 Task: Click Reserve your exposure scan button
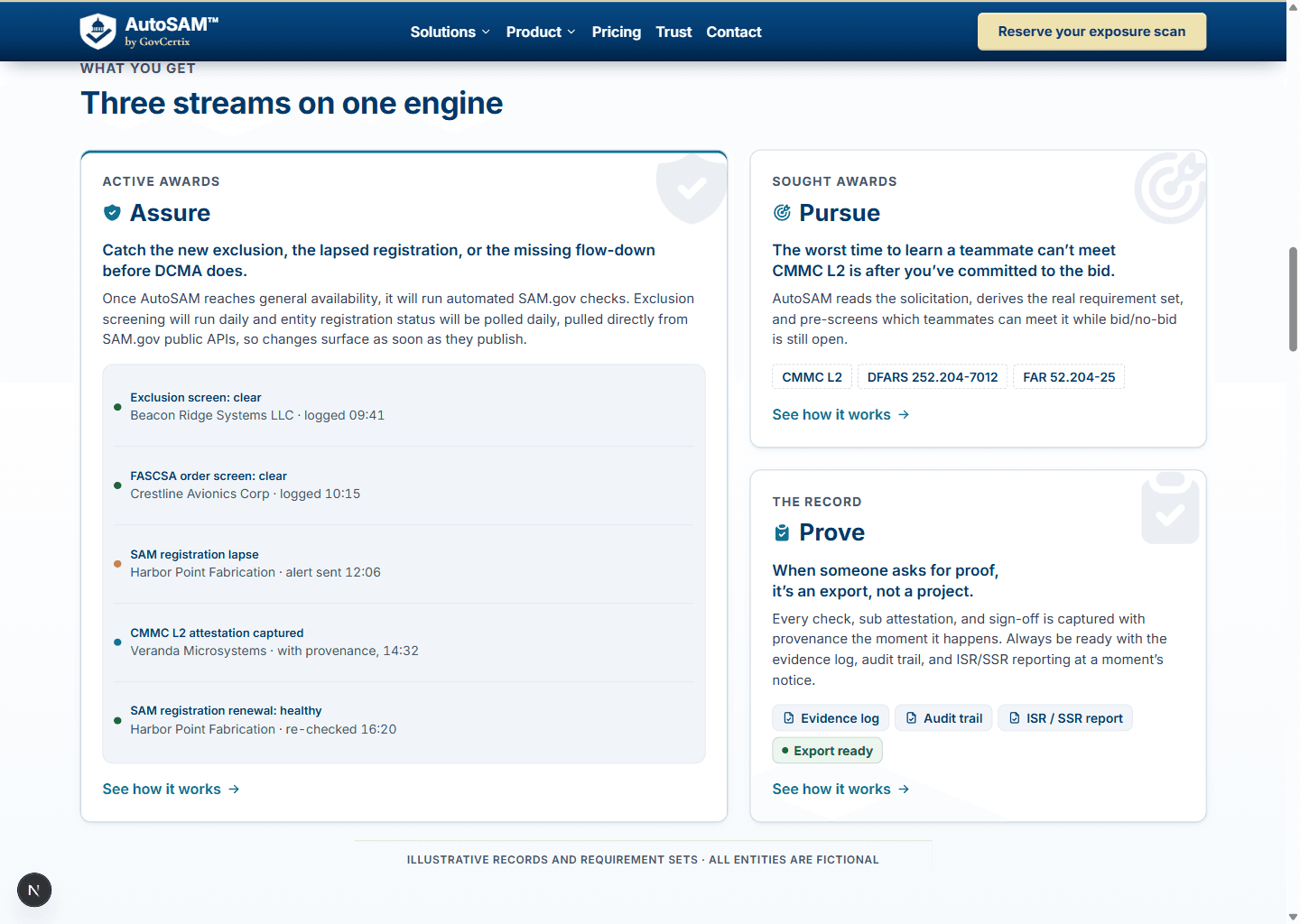coord(1091,32)
